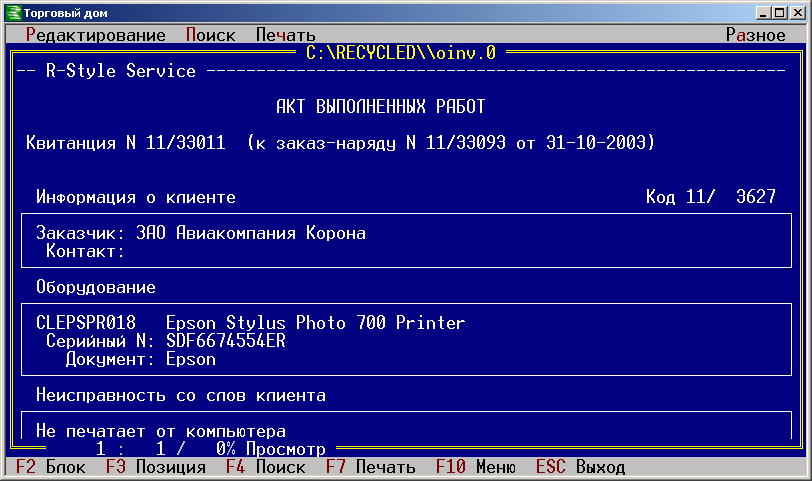Click the heading АКТ ВЫПОЛНЕННЫХ РАБОТ
The width and height of the screenshot is (812, 481).
[381, 107]
